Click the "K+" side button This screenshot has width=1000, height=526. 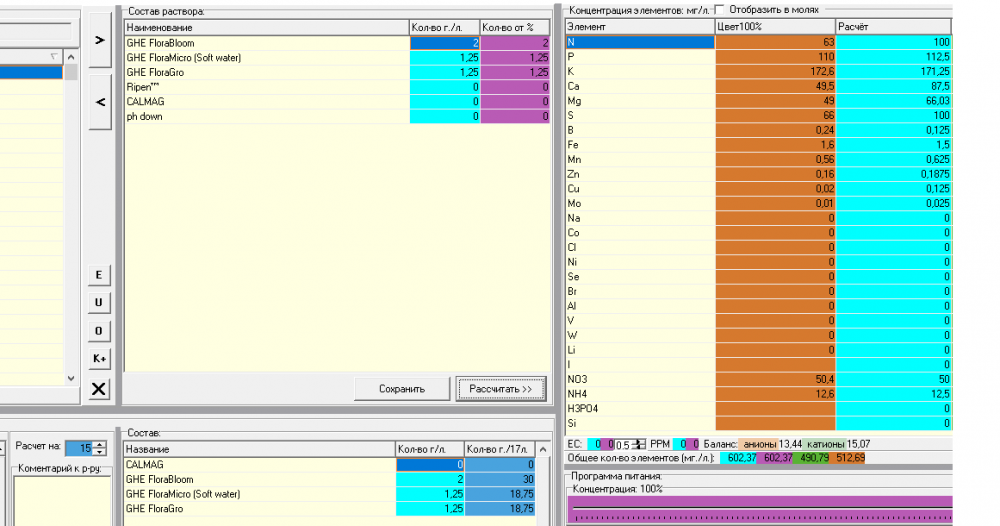click(99, 359)
